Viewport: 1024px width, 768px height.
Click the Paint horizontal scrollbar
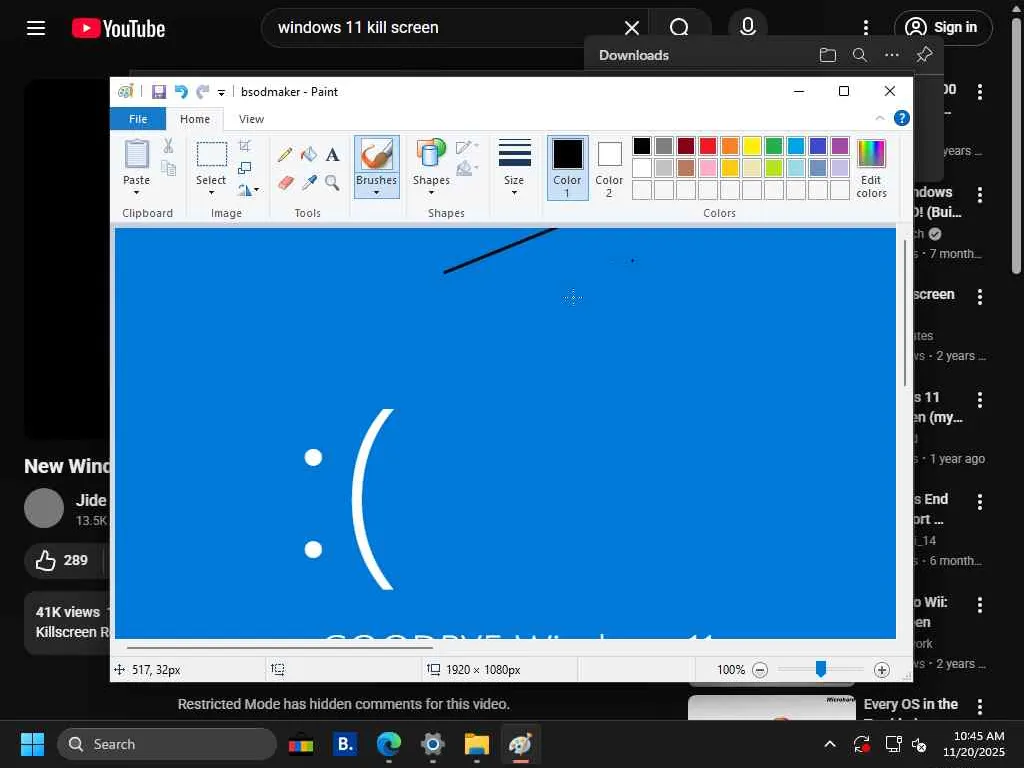[x=280, y=647]
